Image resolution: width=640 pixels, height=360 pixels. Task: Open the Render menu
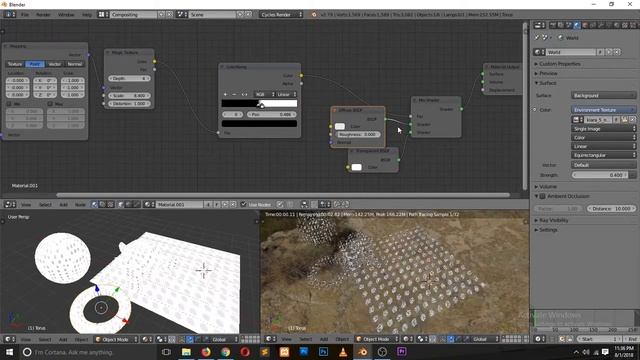tap(43, 14)
